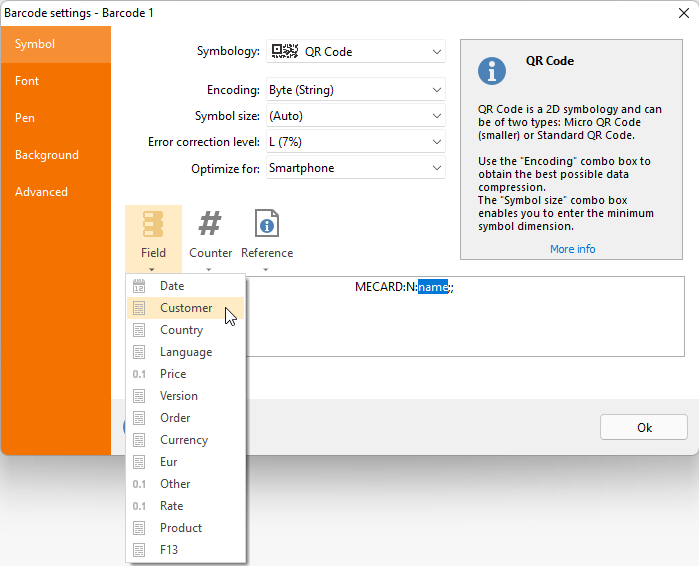Expand the Optimize for Smartphone dropdown
This screenshot has height=566, width=699.
point(356,168)
